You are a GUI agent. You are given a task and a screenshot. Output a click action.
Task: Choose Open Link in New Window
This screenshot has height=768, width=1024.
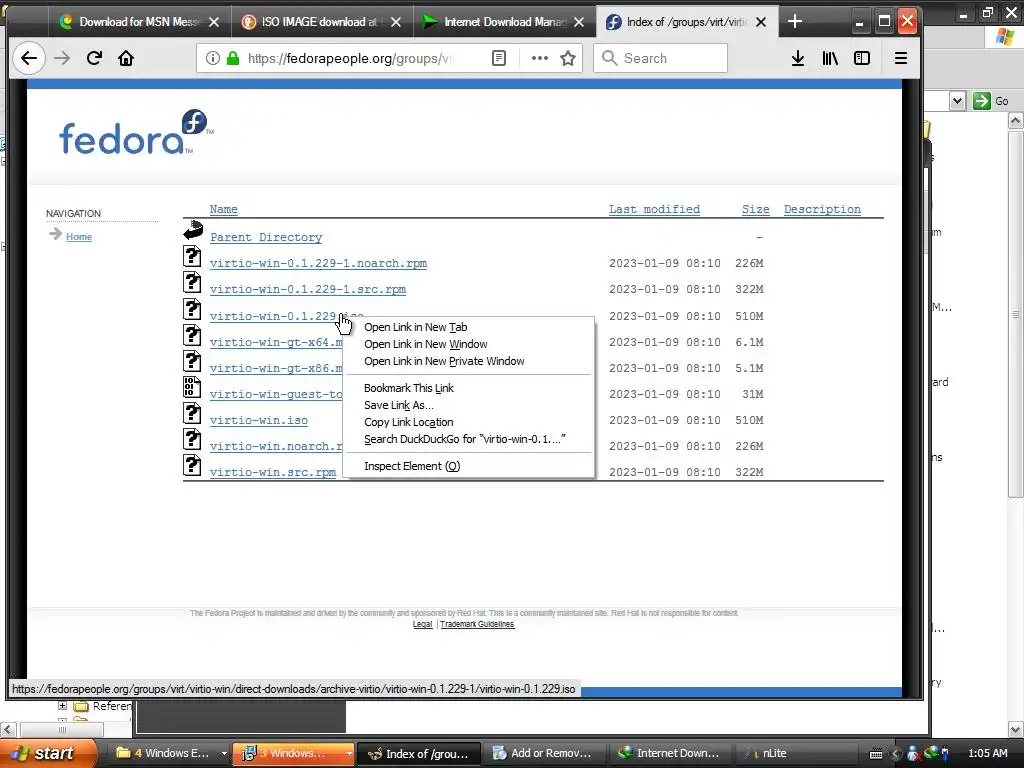click(468, 344)
